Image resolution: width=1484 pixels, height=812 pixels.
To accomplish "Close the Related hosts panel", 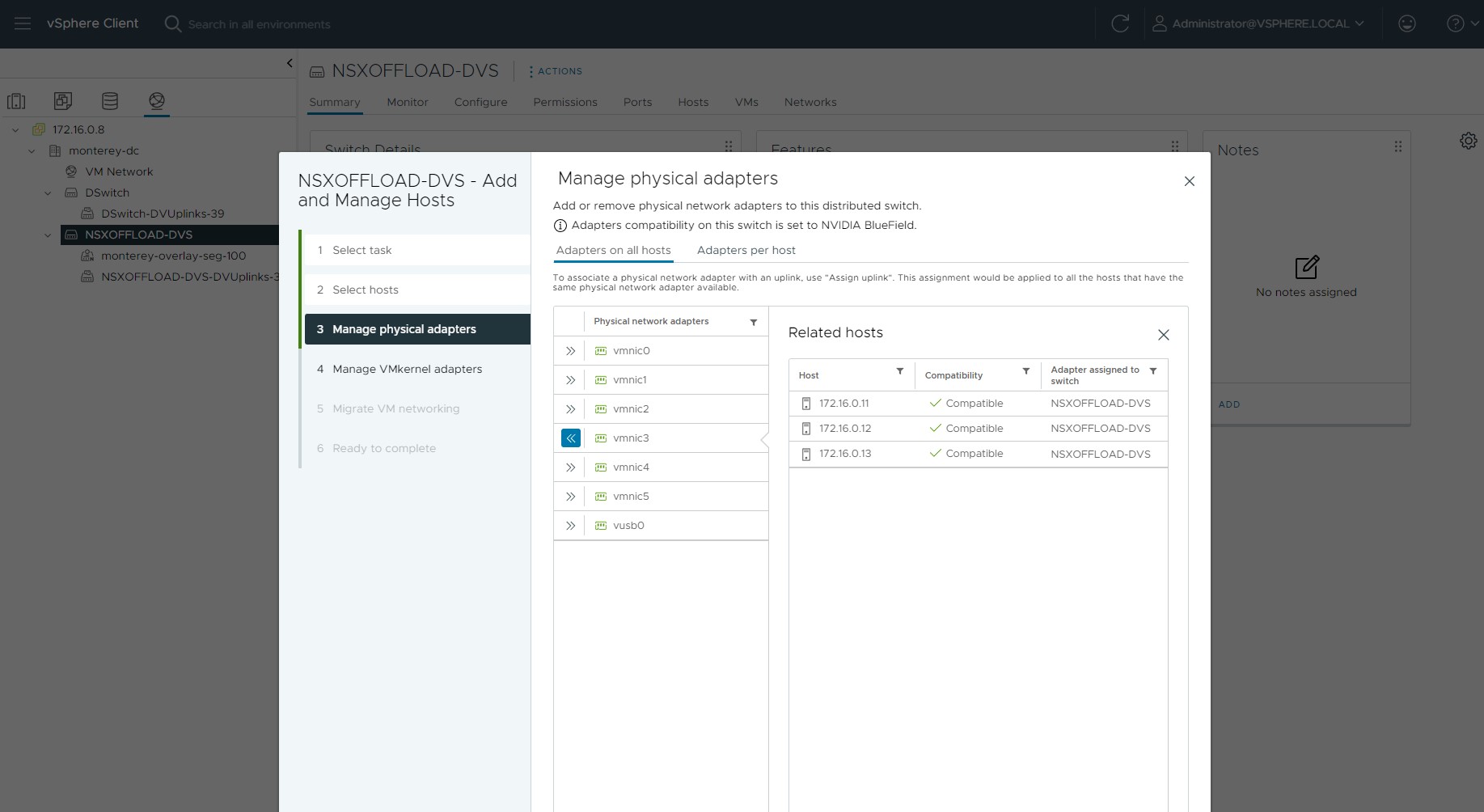I will coord(1163,335).
